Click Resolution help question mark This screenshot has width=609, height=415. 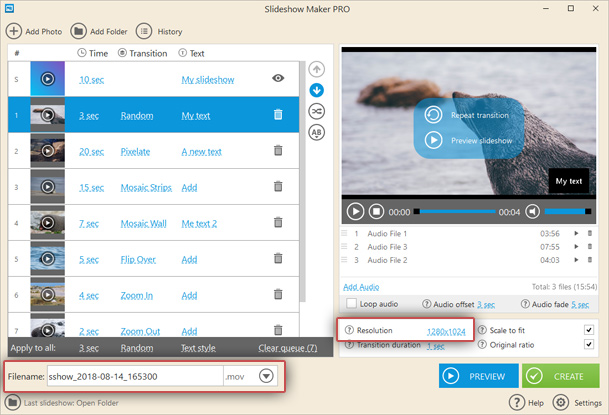(349, 330)
